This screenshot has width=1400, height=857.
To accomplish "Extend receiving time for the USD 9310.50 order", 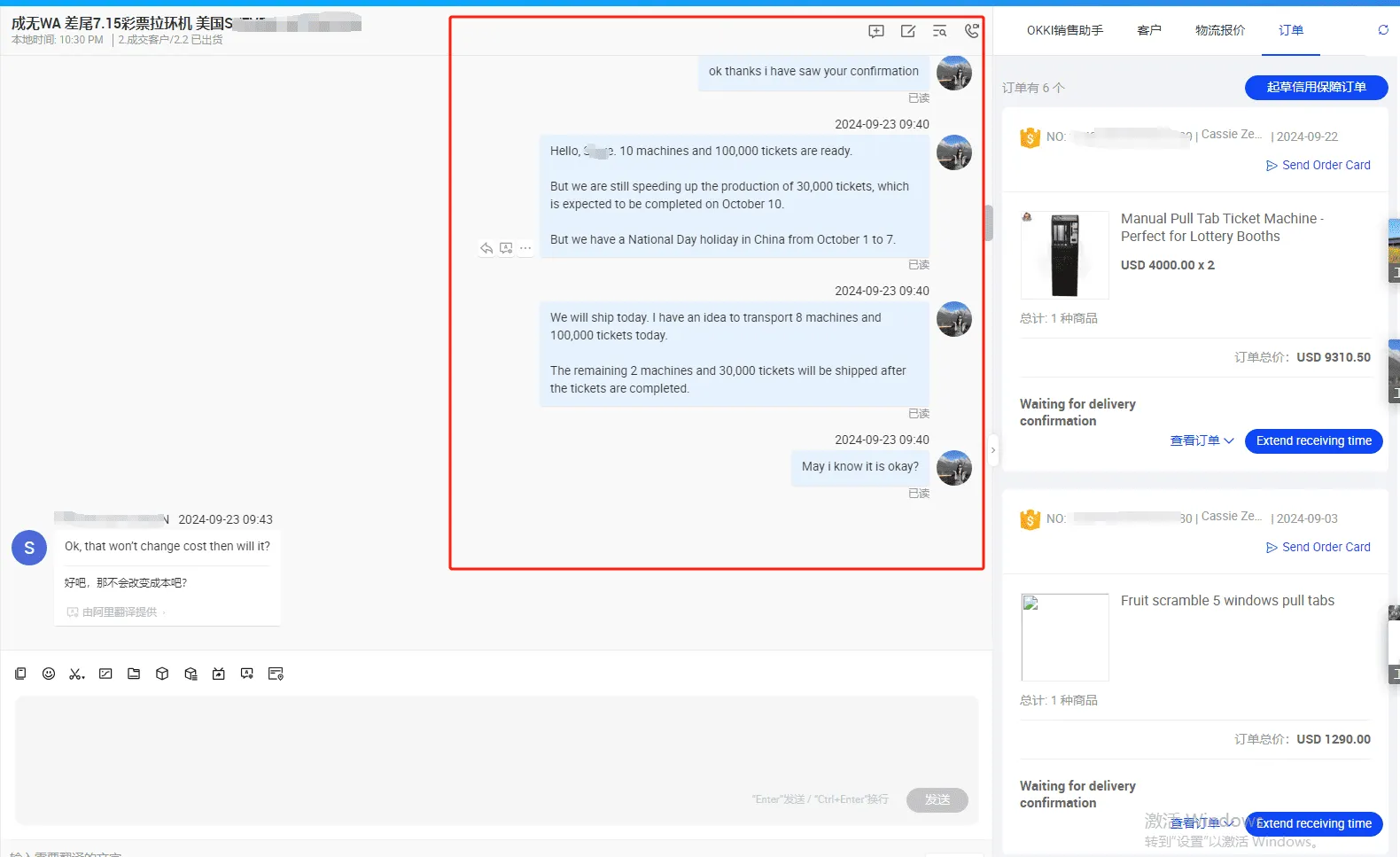I will click(x=1313, y=440).
